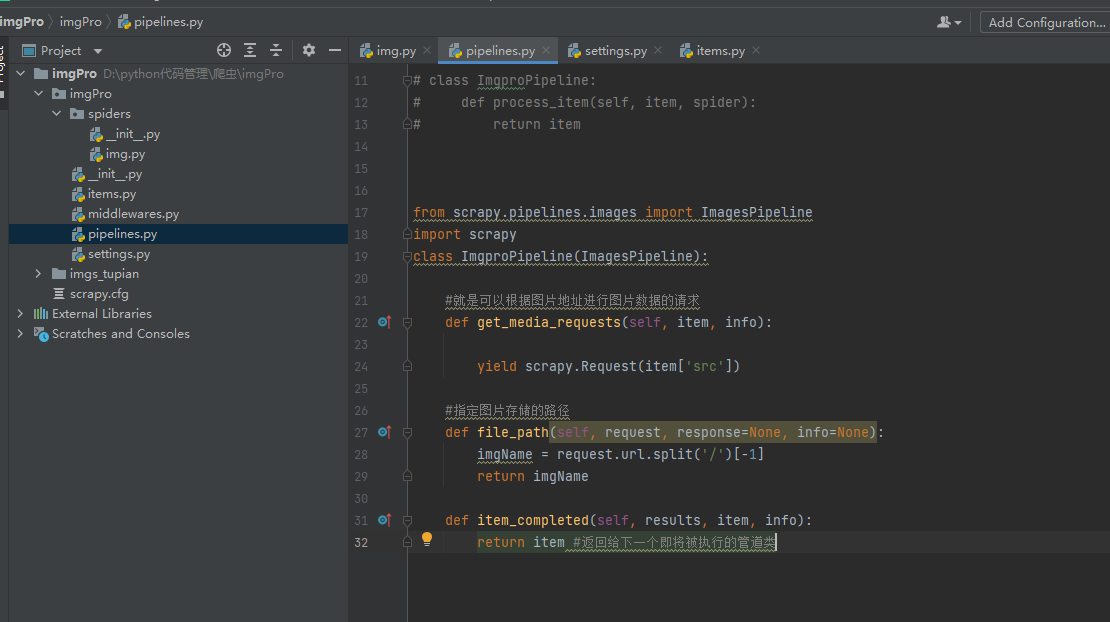Click the Collapse All icon in Project panel
This screenshot has width=1110, height=622.
coord(276,50)
